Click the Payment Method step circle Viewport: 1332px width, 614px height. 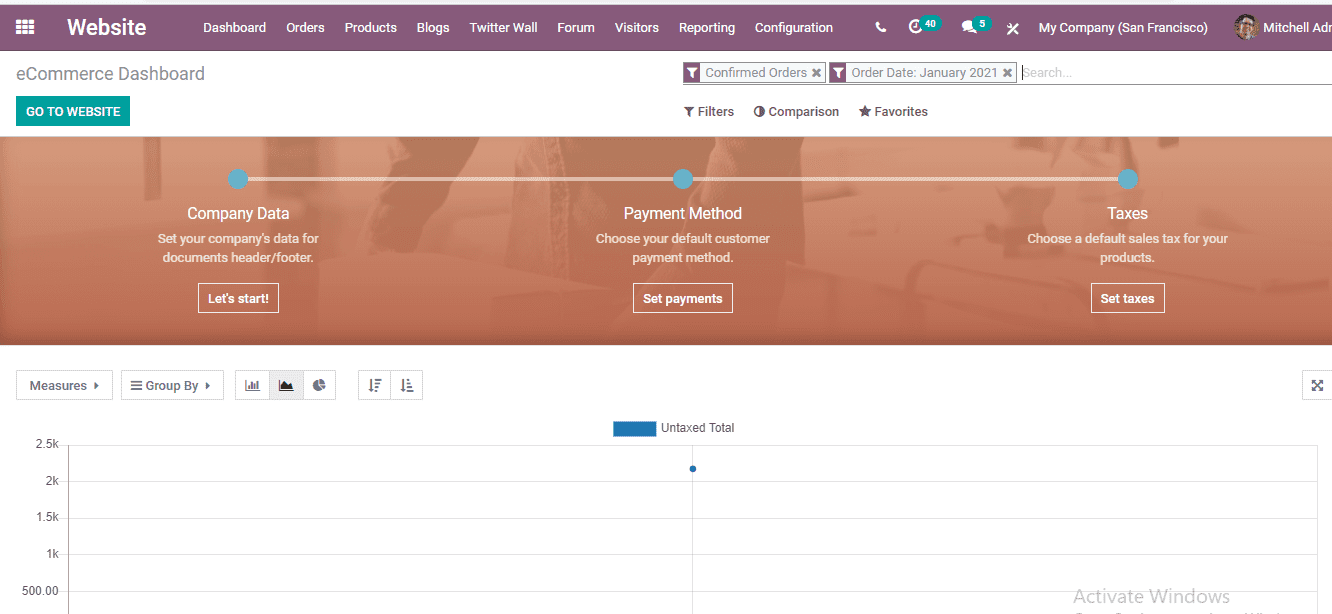tap(683, 179)
